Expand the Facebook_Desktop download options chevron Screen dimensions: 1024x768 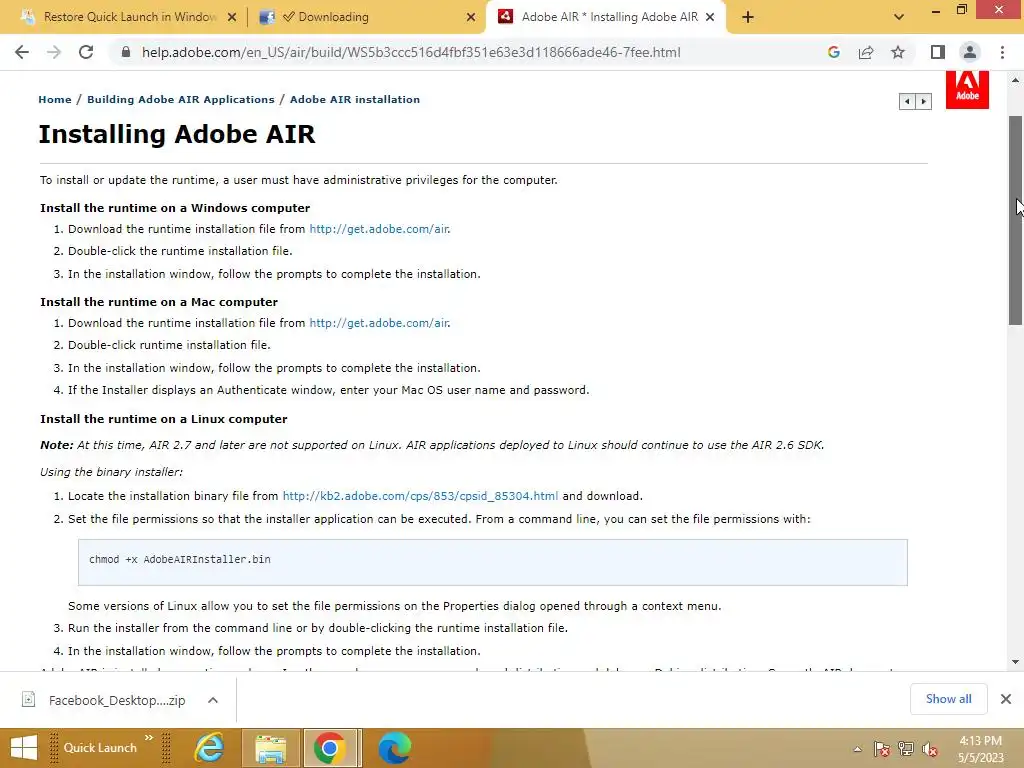(x=212, y=700)
